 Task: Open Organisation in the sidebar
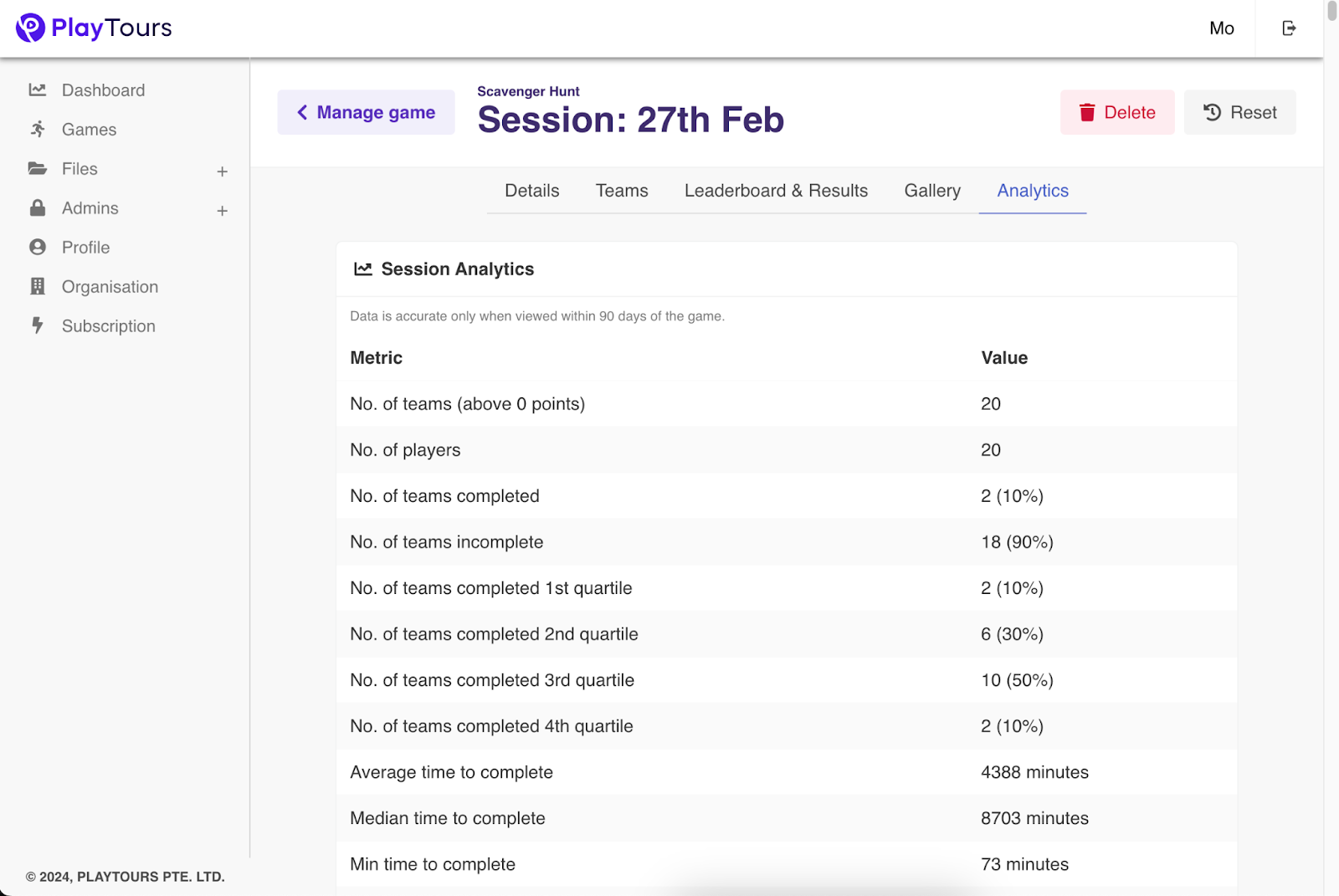[x=110, y=287]
